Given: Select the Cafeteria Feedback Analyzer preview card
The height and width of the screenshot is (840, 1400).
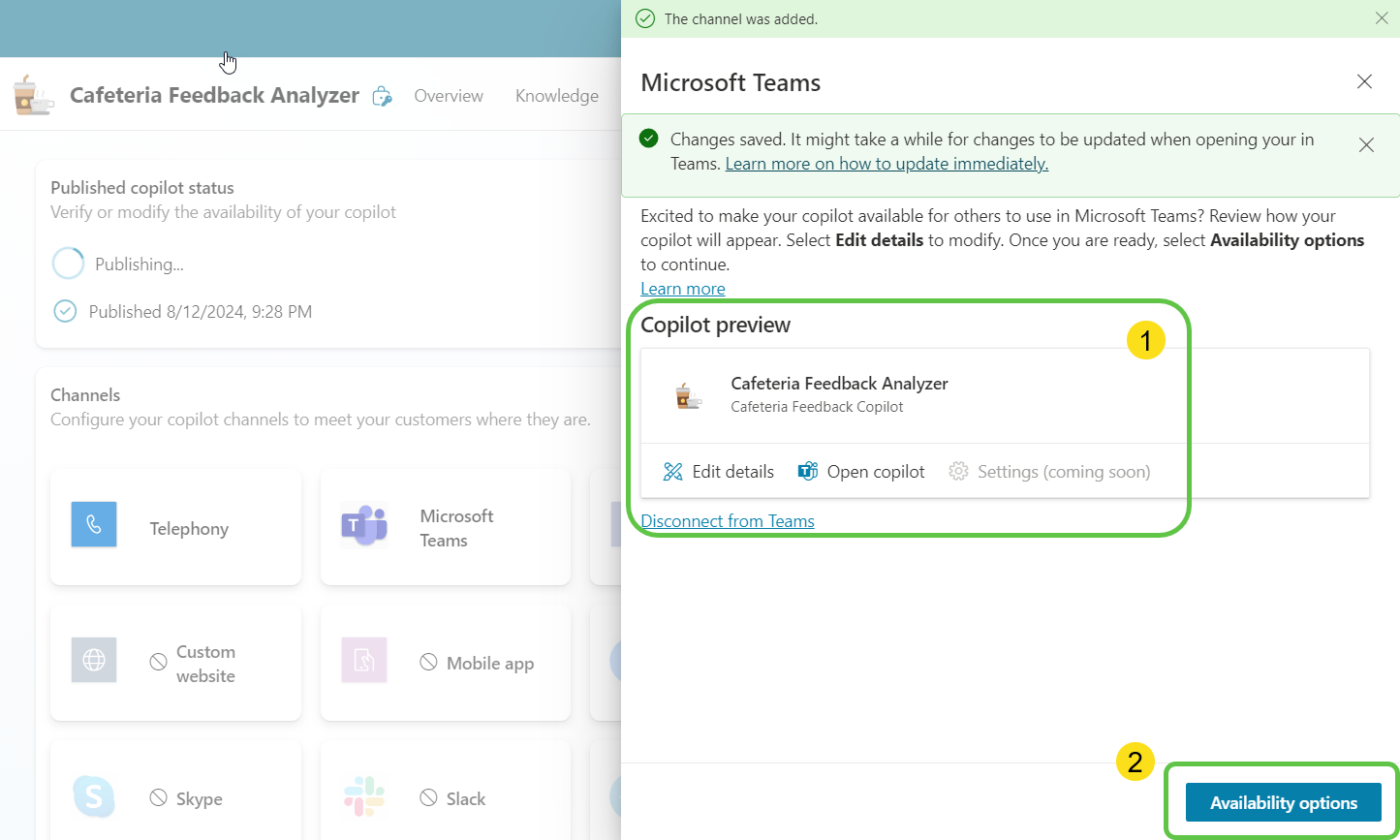Looking at the screenshot, I should point(839,394).
